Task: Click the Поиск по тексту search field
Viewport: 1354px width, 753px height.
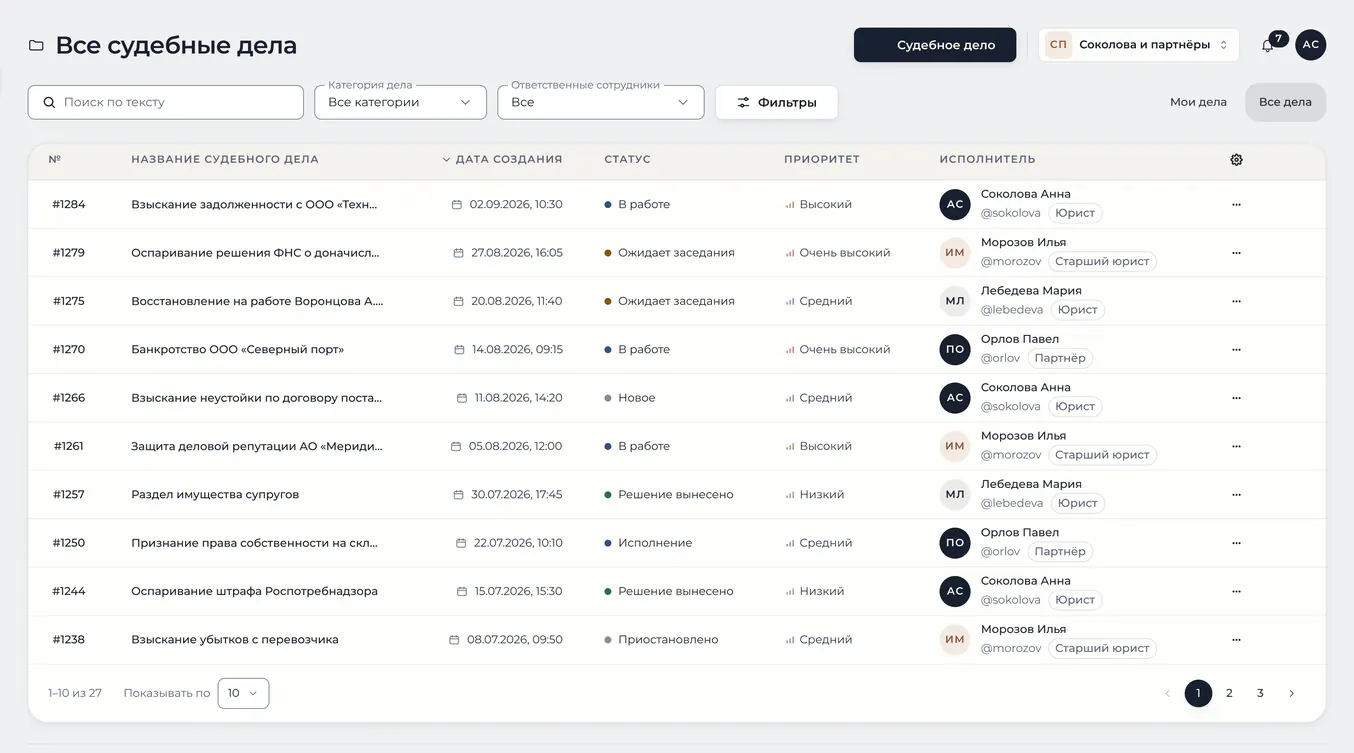Action: [165, 102]
